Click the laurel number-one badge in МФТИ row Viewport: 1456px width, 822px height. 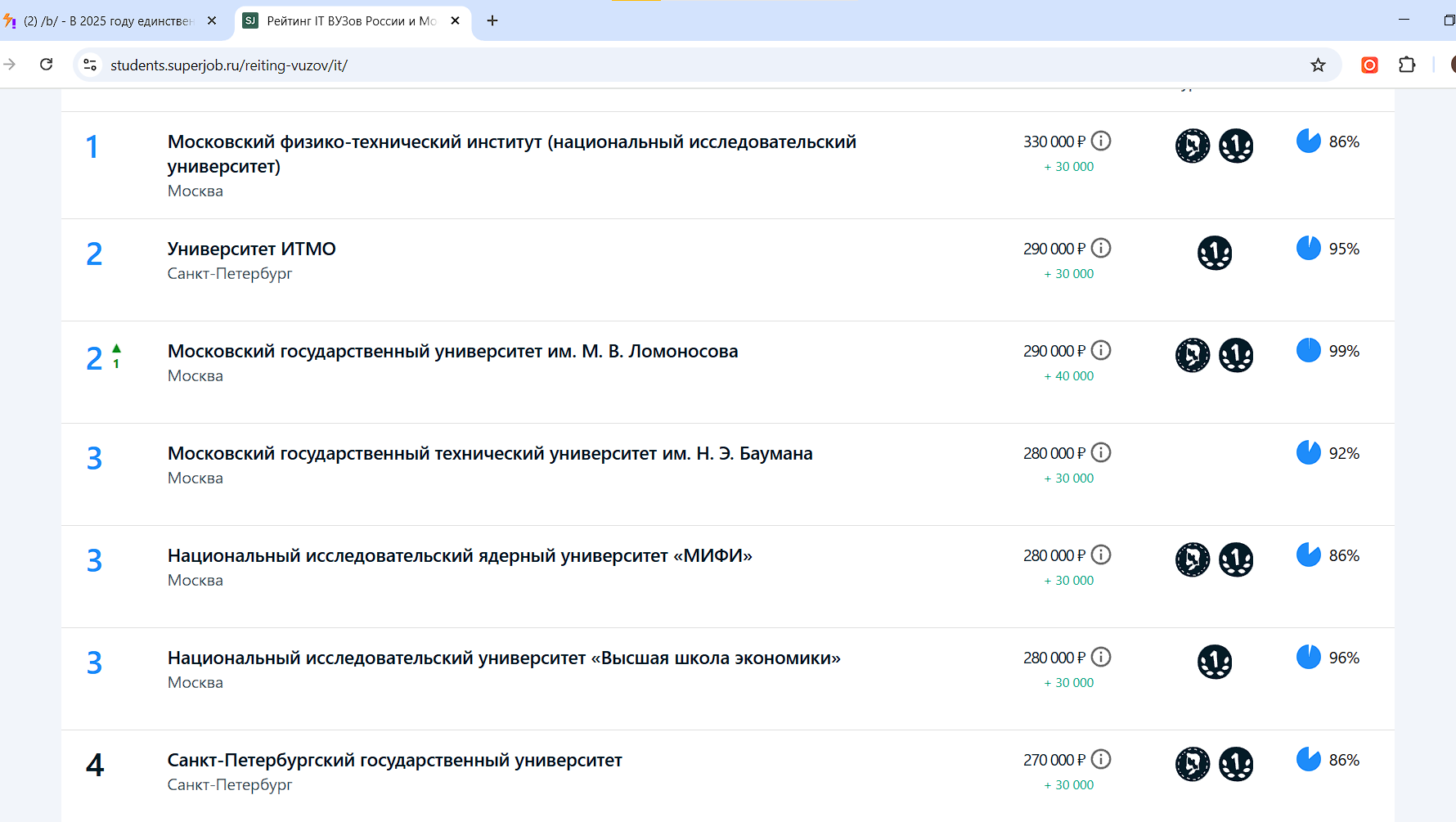click(1236, 146)
